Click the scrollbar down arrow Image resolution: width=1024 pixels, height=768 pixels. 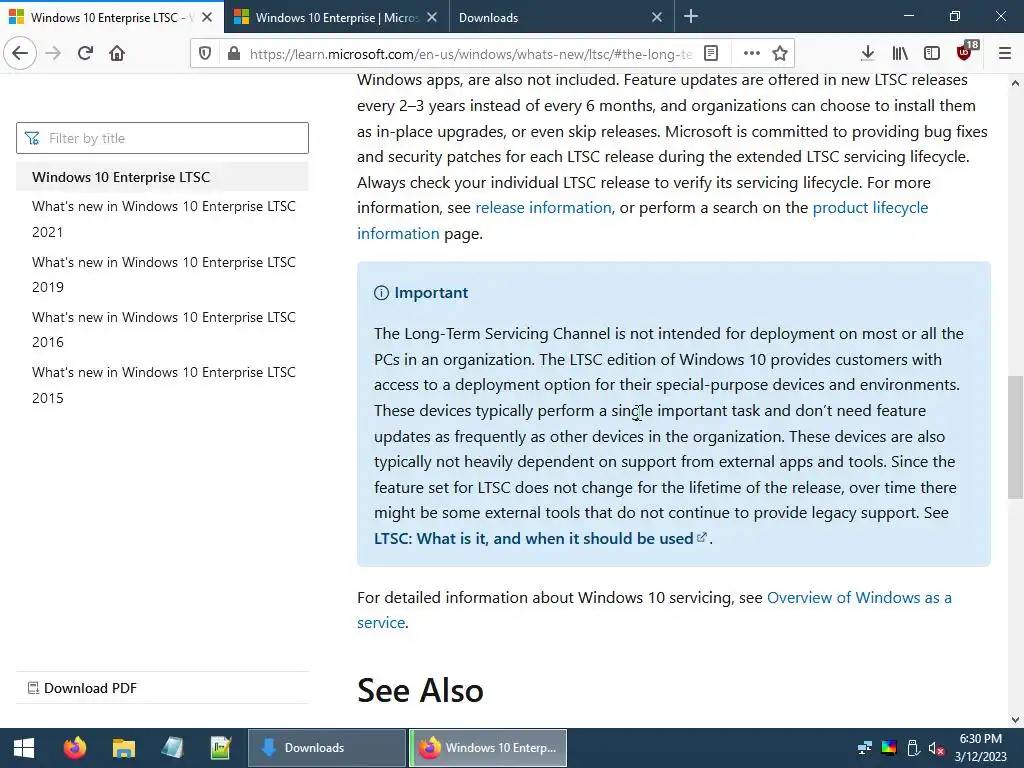coord(1016,720)
